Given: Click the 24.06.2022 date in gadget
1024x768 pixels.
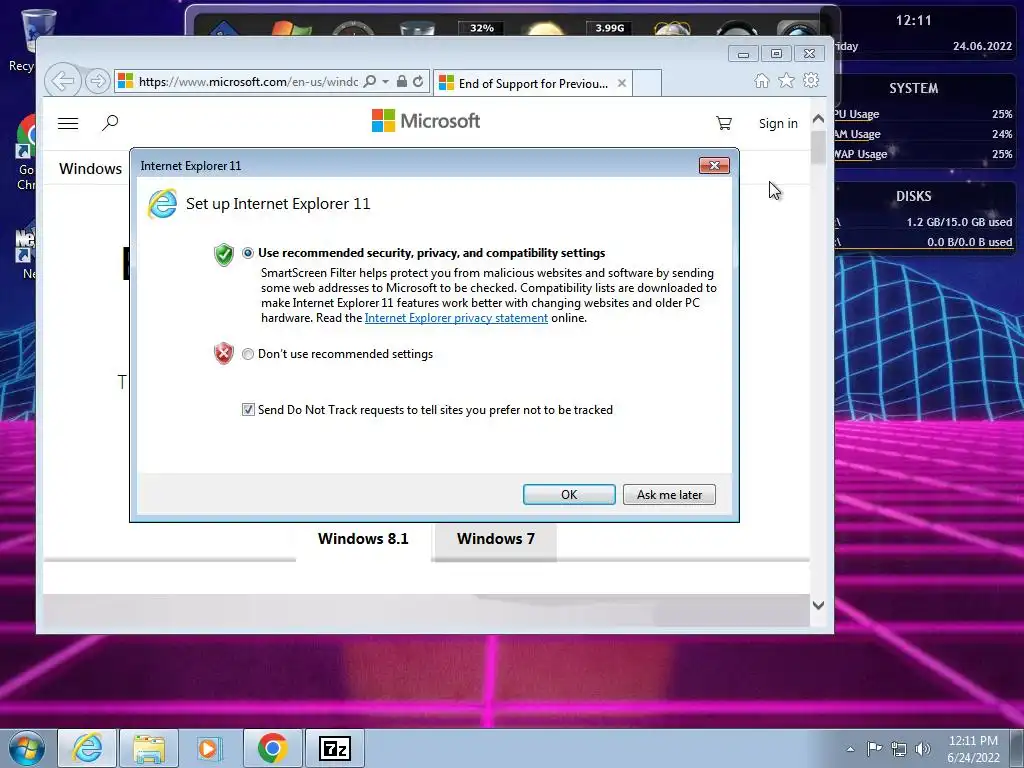Looking at the screenshot, I should coord(982,46).
